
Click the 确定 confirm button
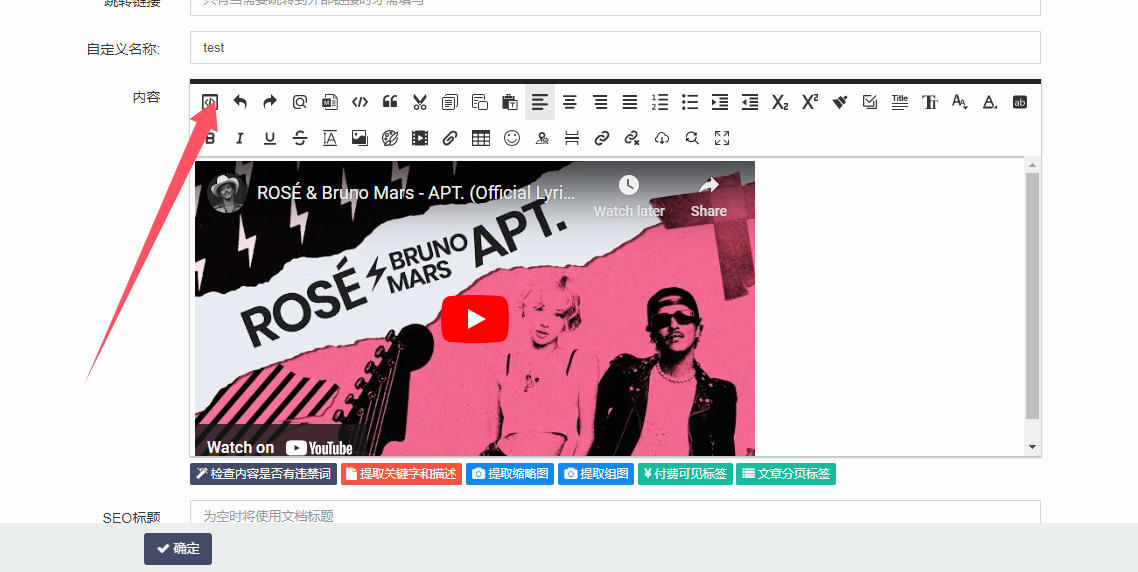[x=178, y=549]
